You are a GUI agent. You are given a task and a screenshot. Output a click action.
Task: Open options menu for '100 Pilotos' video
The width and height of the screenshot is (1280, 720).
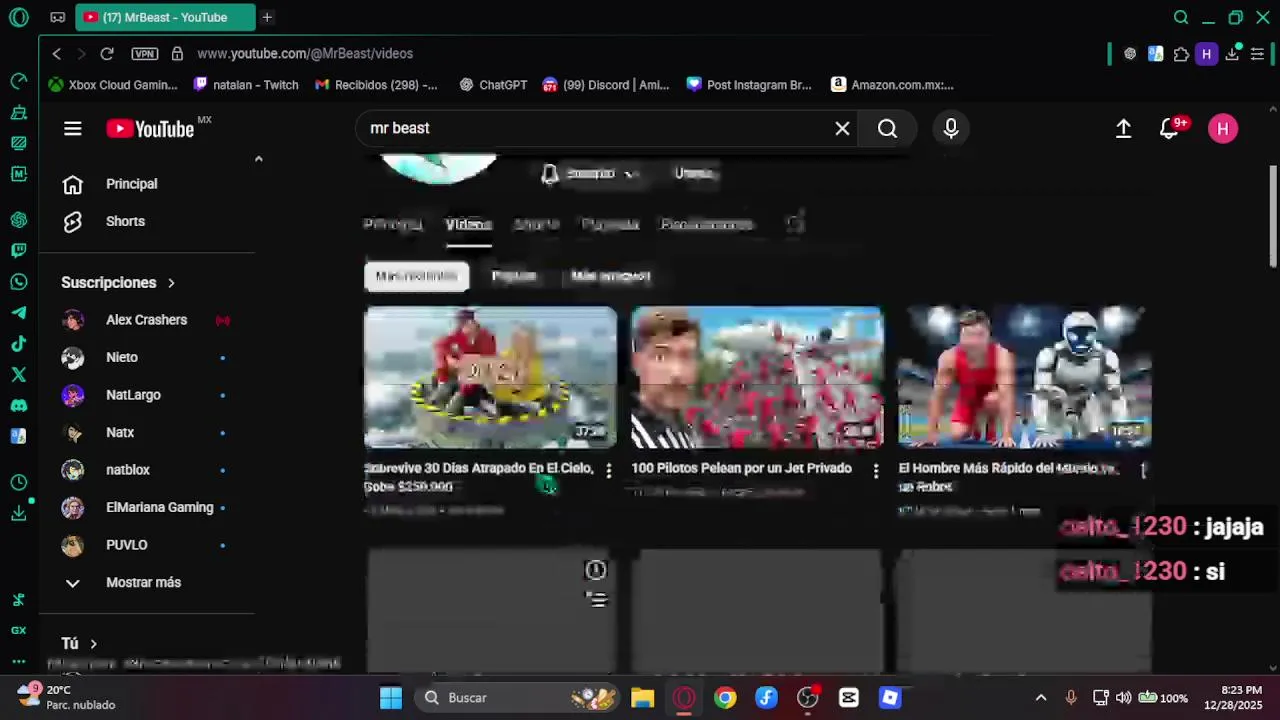[x=875, y=471]
